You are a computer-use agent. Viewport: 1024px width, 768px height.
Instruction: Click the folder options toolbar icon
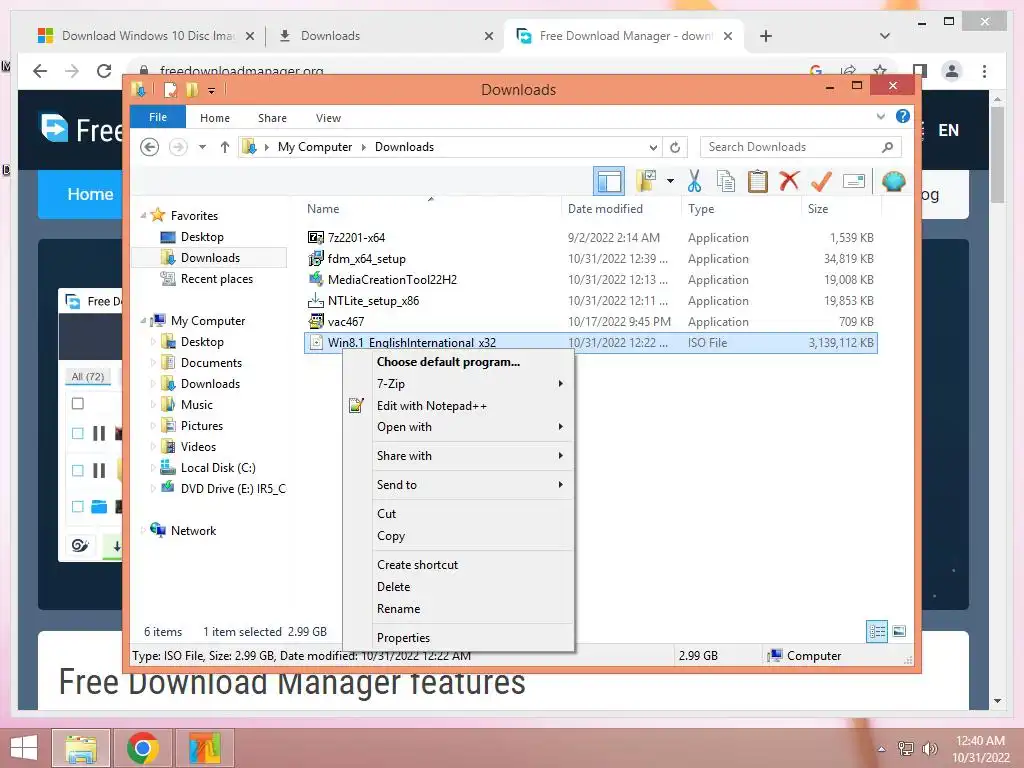coord(646,181)
